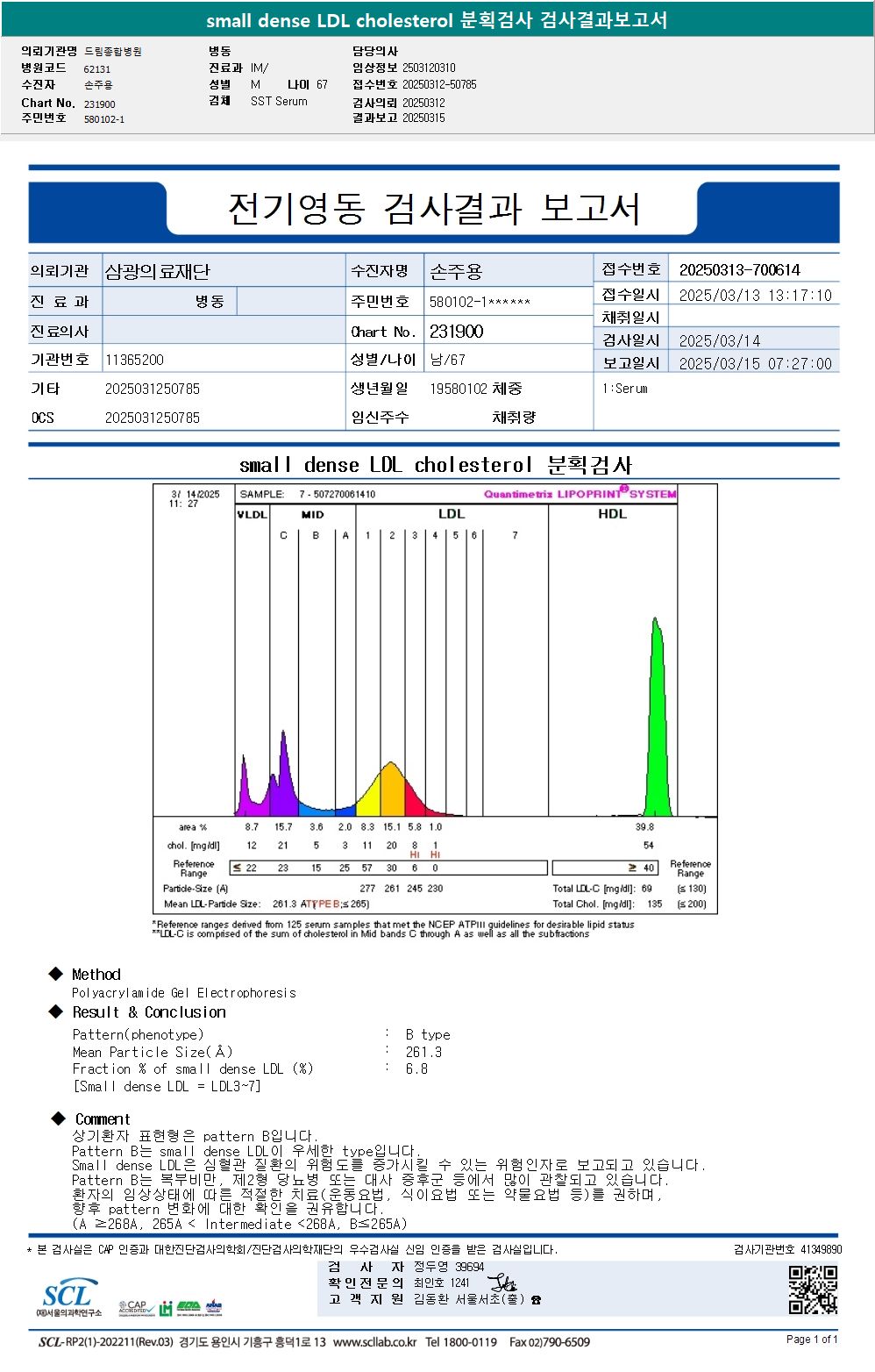Viewport: 875px width, 1372px height.
Task: Click the QR code at bottom right
Action: click(x=813, y=1290)
